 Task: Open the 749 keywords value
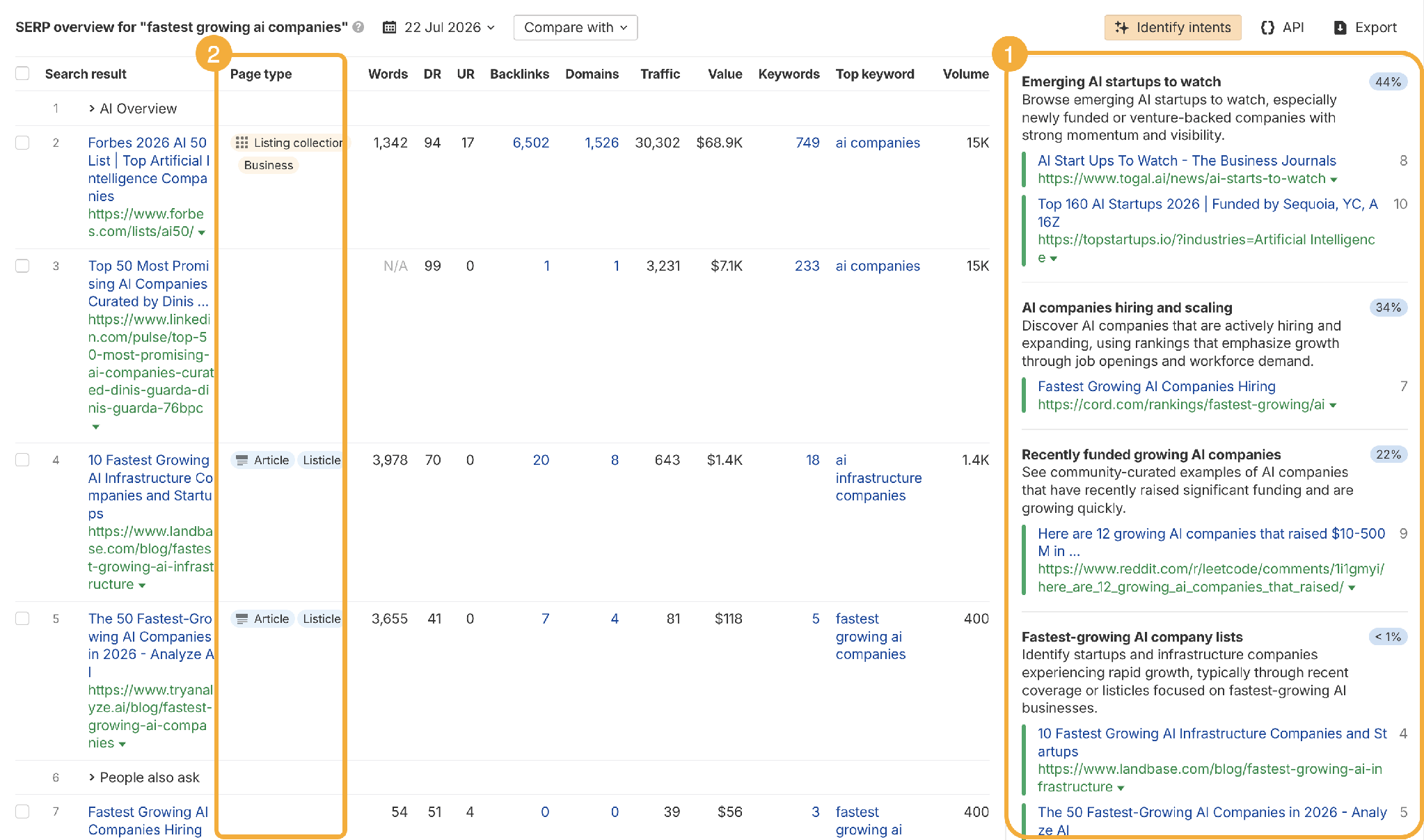tap(807, 143)
